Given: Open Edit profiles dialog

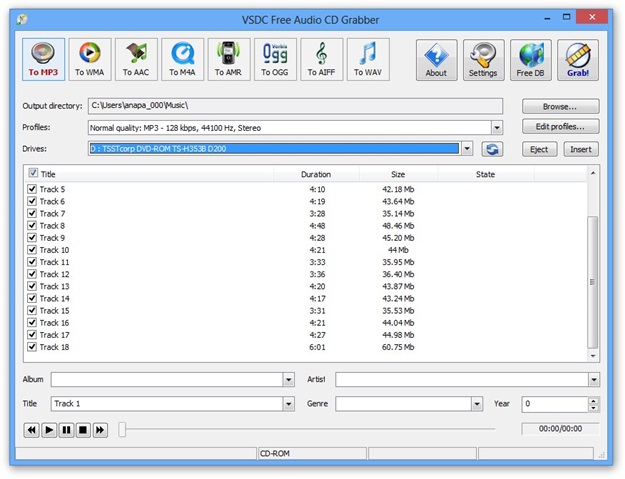Looking at the screenshot, I should click(560, 127).
